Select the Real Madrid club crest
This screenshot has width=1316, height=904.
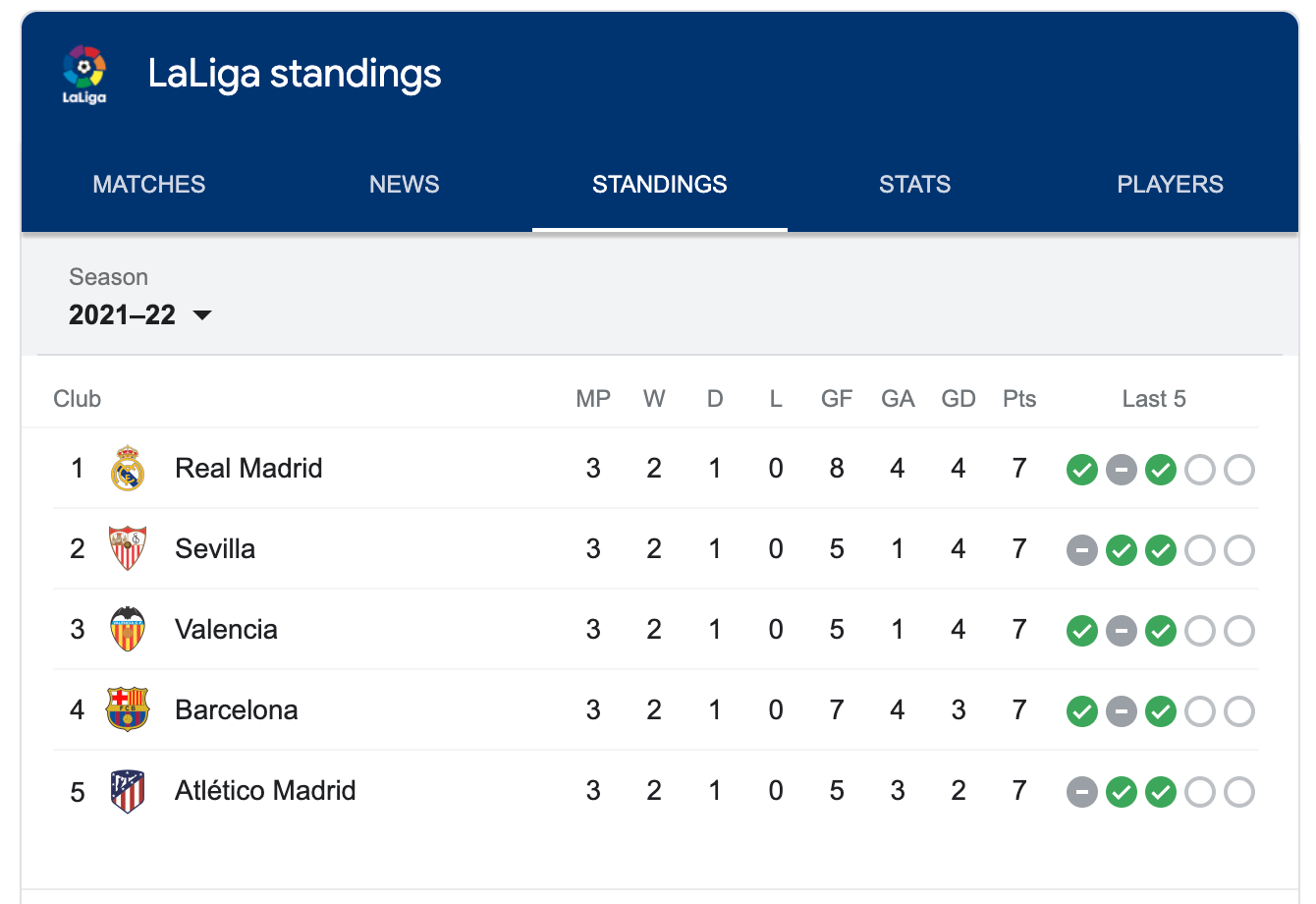point(127,469)
